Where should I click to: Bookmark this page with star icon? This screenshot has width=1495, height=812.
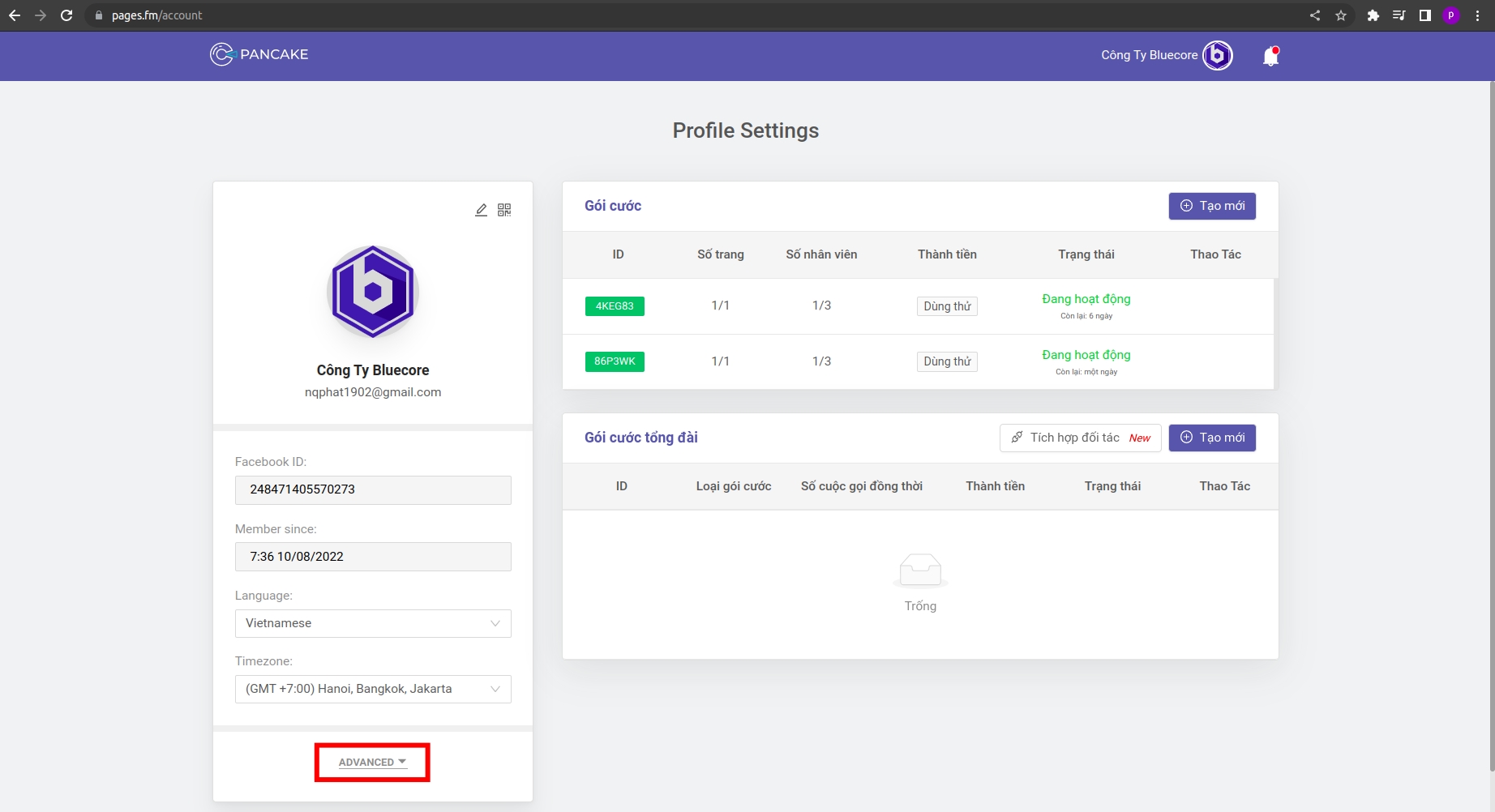[1341, 15]
